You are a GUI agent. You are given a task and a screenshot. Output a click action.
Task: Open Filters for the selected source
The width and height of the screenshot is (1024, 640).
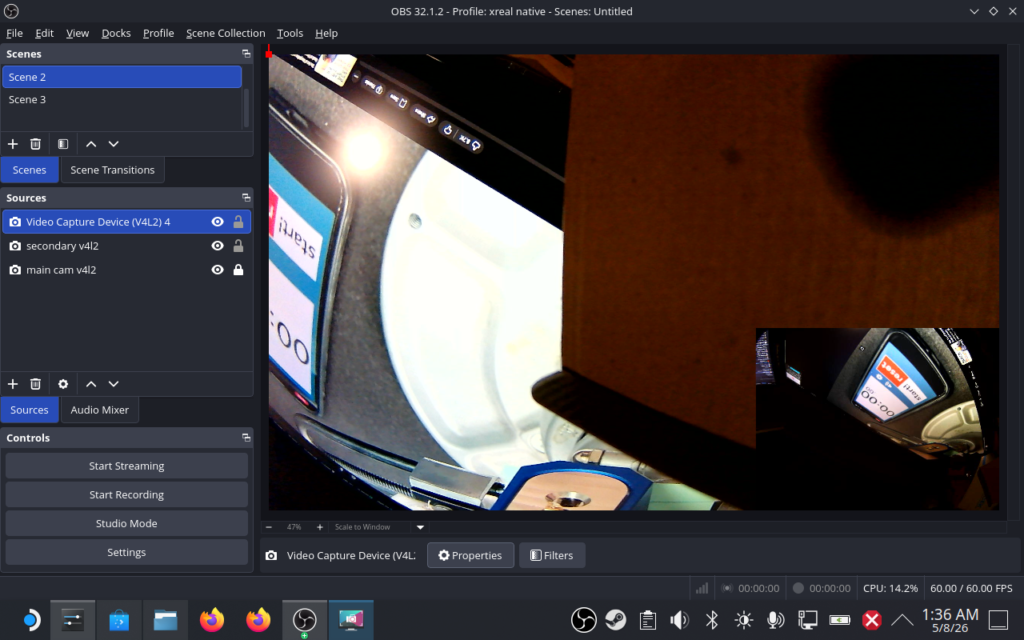[552, 555]
